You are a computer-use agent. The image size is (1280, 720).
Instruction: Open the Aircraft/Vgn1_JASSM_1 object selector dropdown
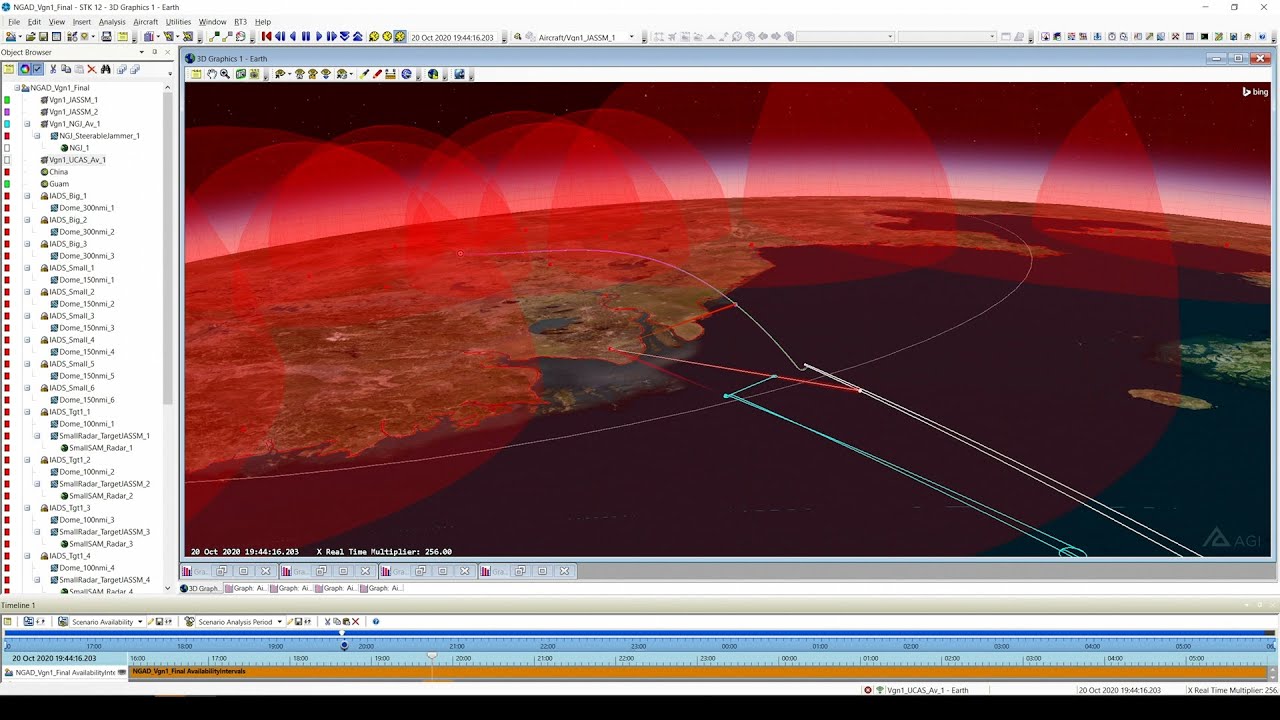coord(631,37)
